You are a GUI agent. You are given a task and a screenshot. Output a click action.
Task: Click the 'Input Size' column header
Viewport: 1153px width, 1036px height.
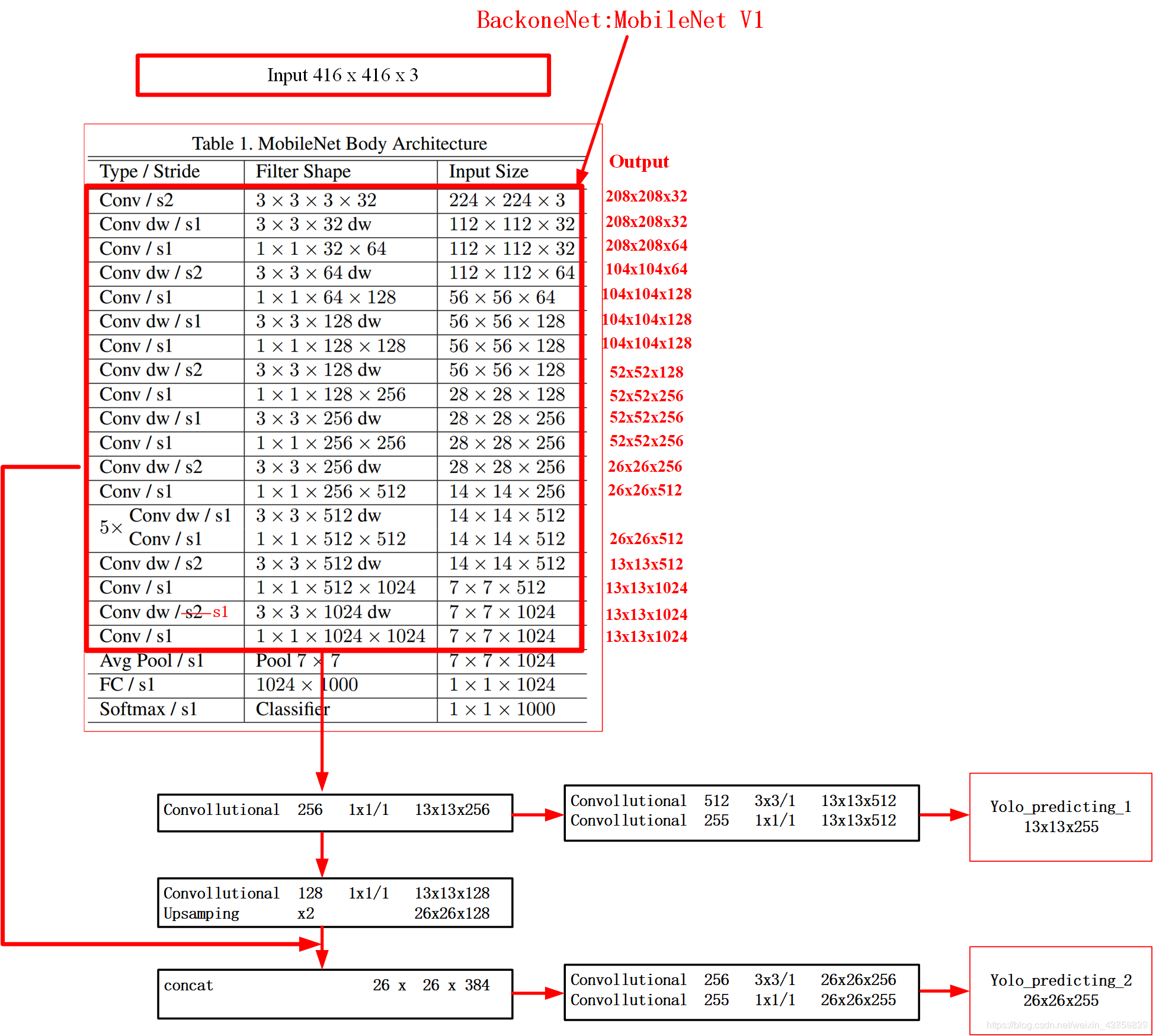[489, 171]
